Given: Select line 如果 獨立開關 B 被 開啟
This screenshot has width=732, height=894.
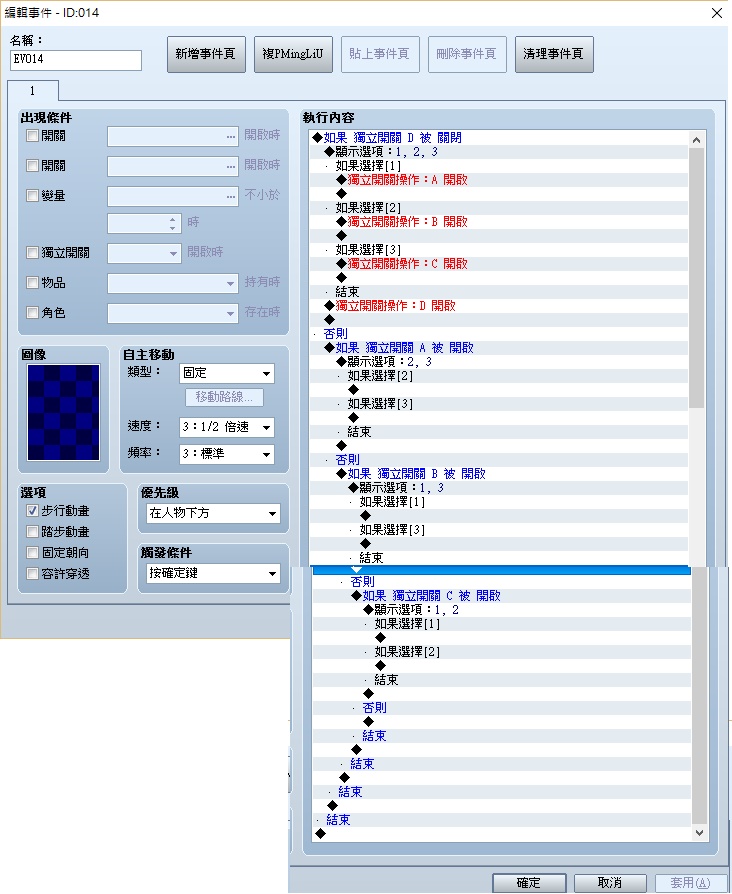Looking at the screenshot, I should (x=499, y=473).
